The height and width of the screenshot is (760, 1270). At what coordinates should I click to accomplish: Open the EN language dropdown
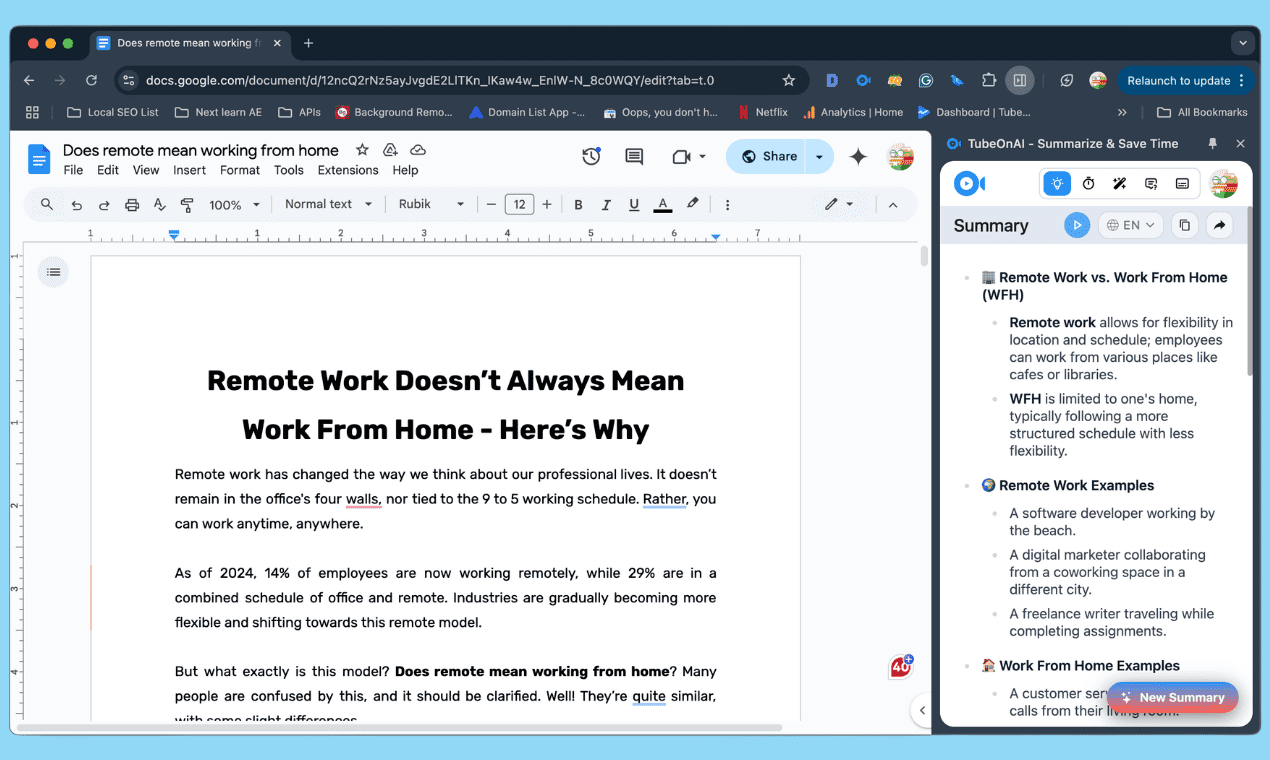click(1131, 225)
